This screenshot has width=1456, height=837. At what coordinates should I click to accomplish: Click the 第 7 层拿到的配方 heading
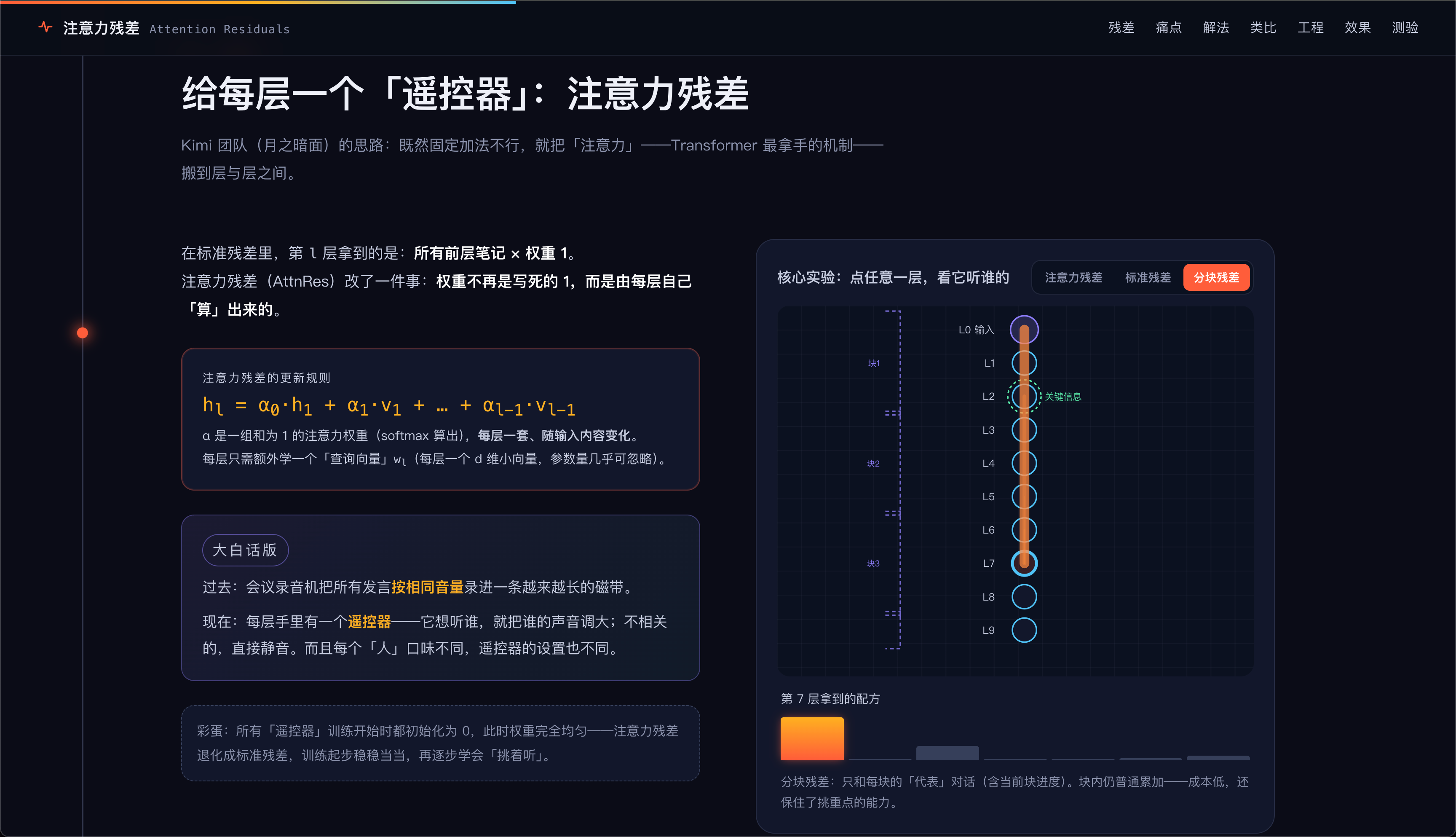830,698
